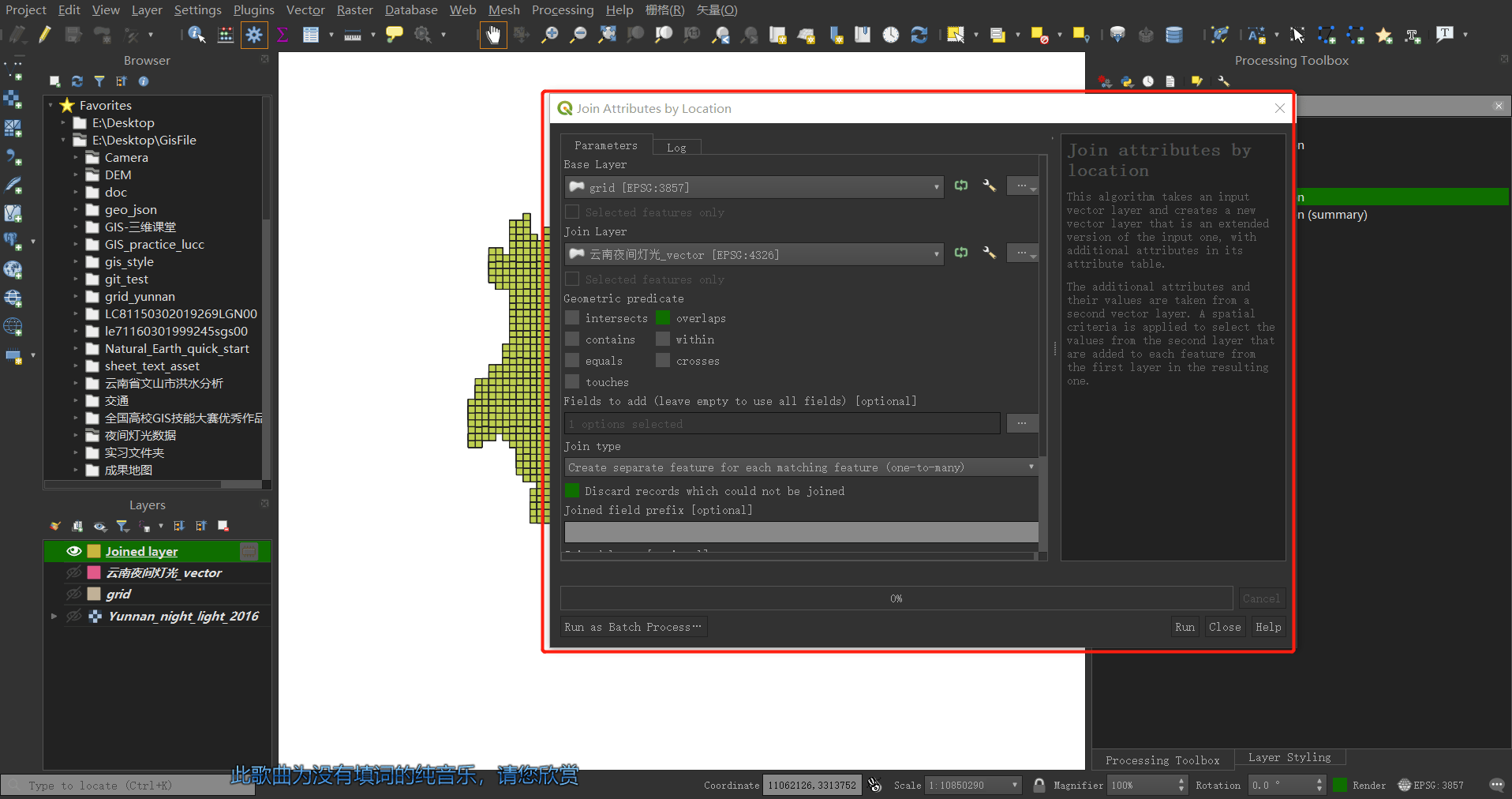
Task: Collapse the Favorites tree node
Action: (x=51, y=105)
